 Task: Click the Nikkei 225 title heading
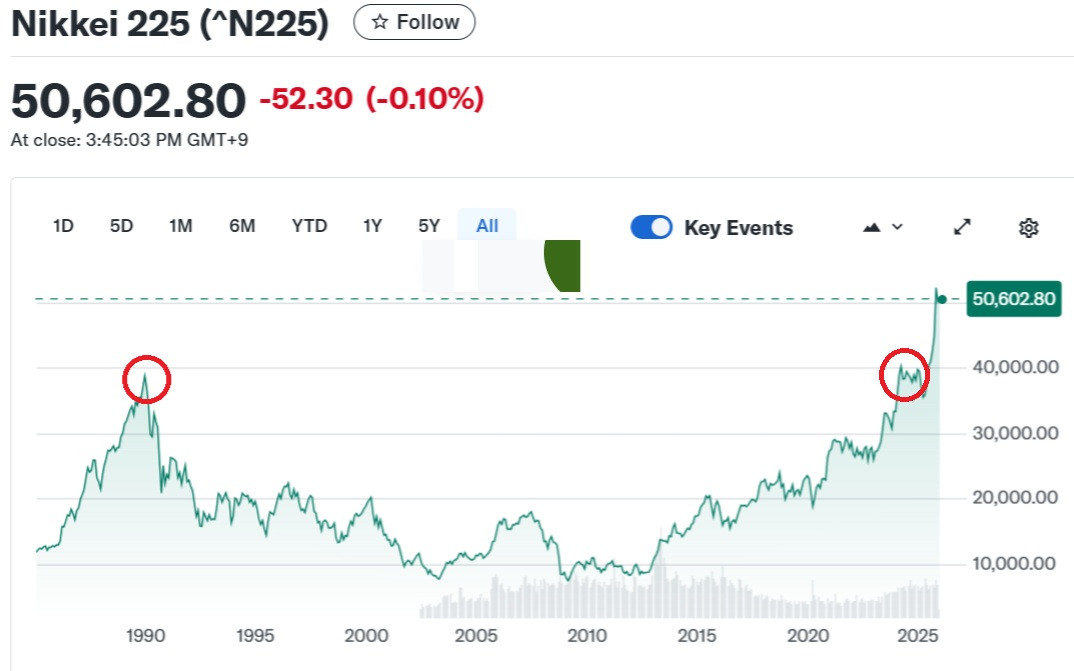point(170,23)
